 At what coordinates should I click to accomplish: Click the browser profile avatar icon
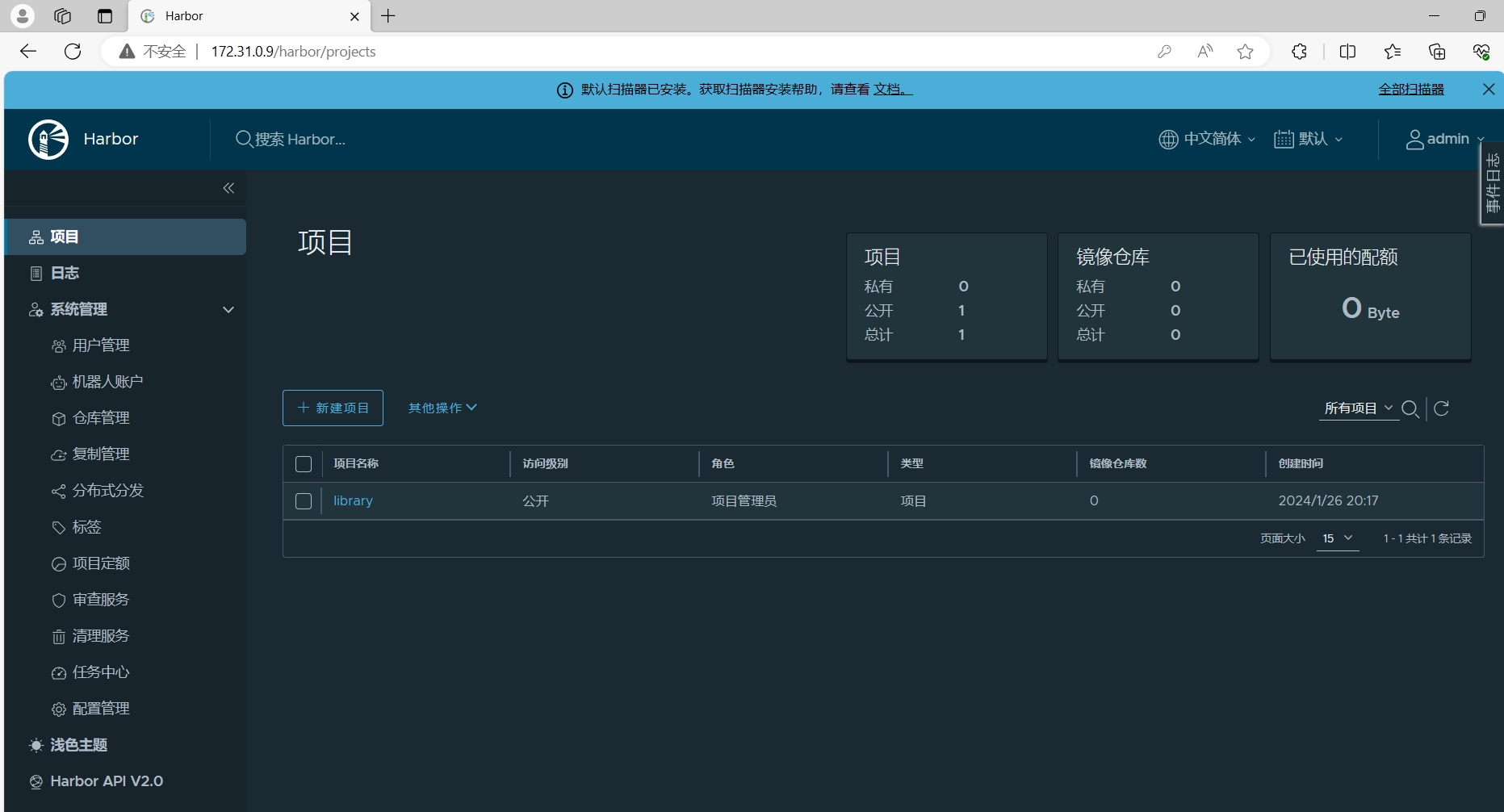(23, 15)
